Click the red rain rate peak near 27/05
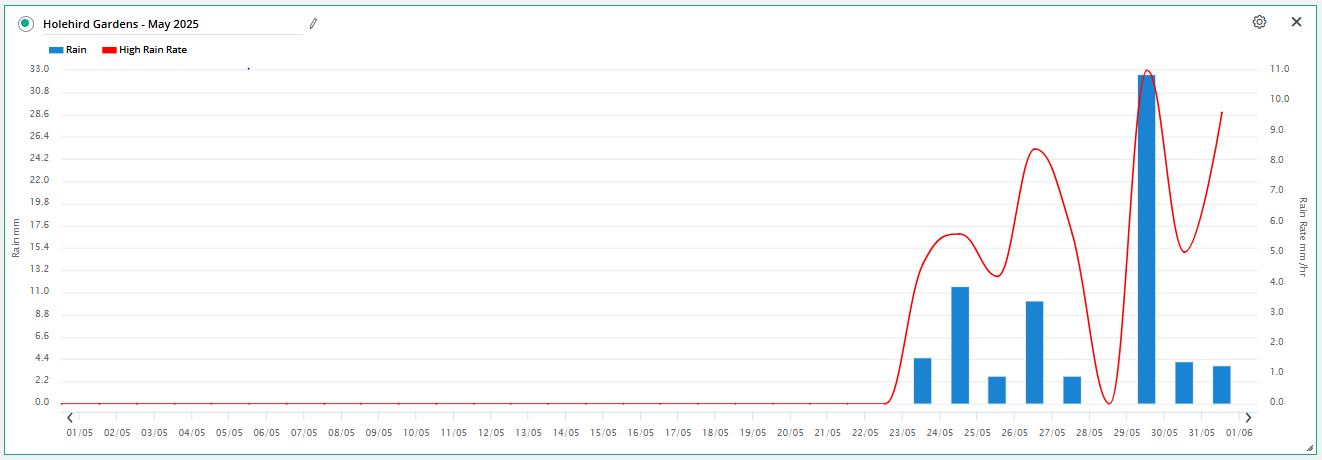 click(1035, 149)
